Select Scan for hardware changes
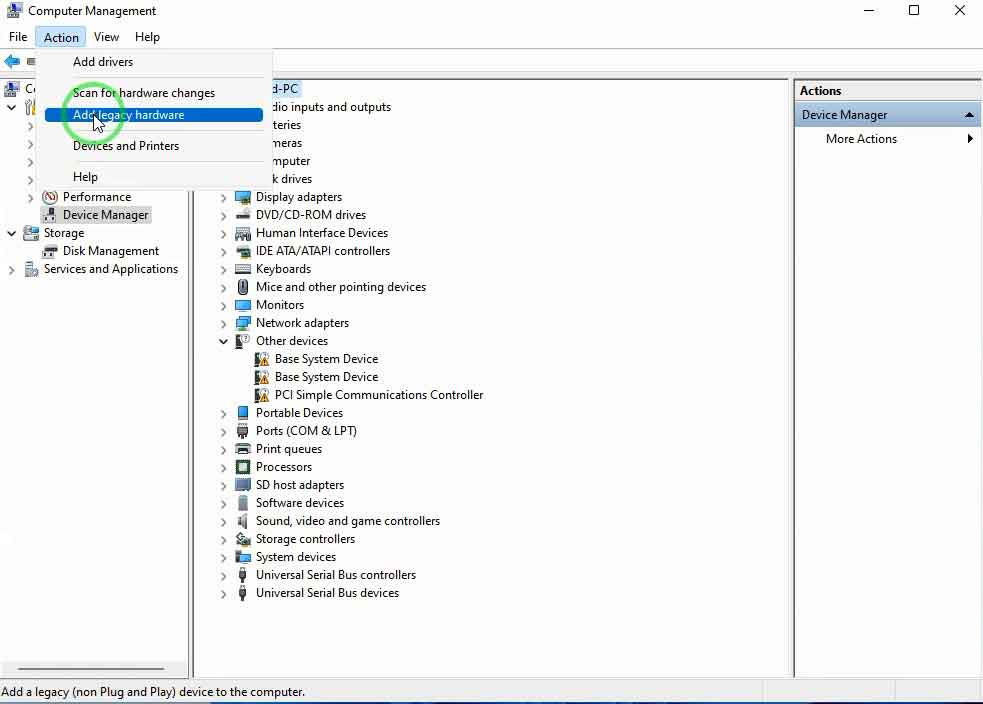 click(x=143, y=93)
